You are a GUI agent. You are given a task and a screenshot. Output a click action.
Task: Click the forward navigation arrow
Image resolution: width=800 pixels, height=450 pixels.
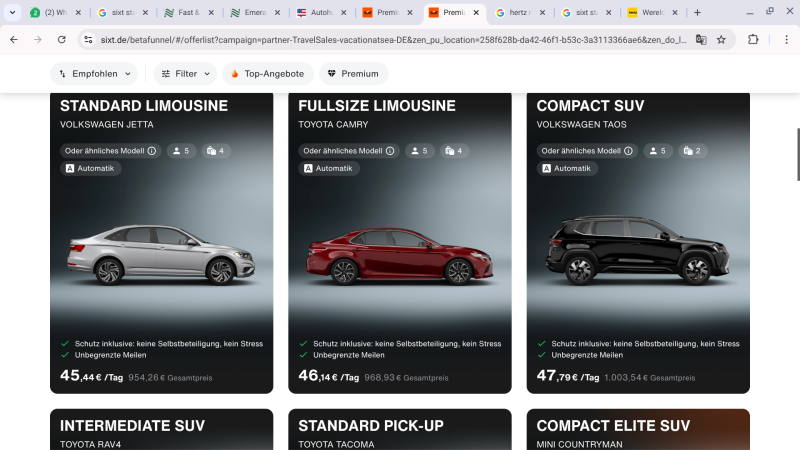[x=38, y=39]
